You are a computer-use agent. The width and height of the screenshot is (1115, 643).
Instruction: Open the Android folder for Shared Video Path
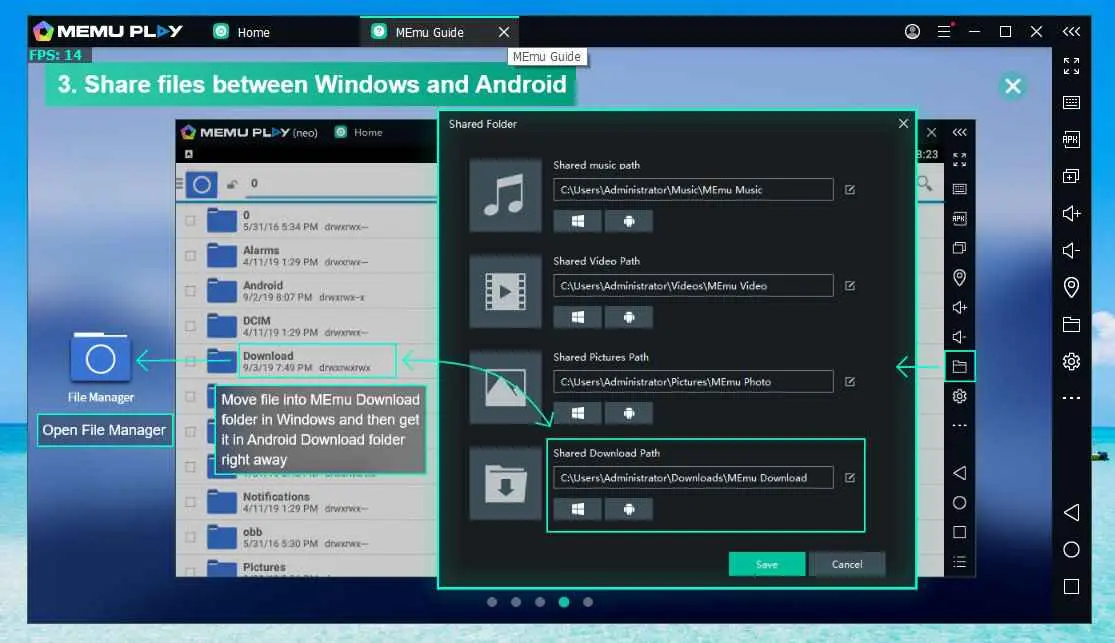(x=628, y=317)
